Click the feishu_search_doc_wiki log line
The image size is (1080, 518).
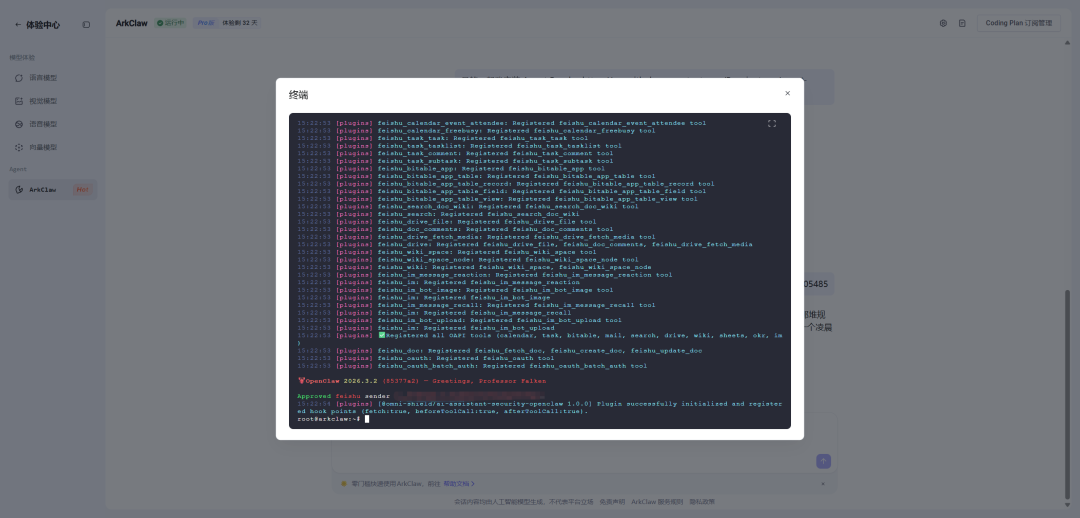(468, 207)
